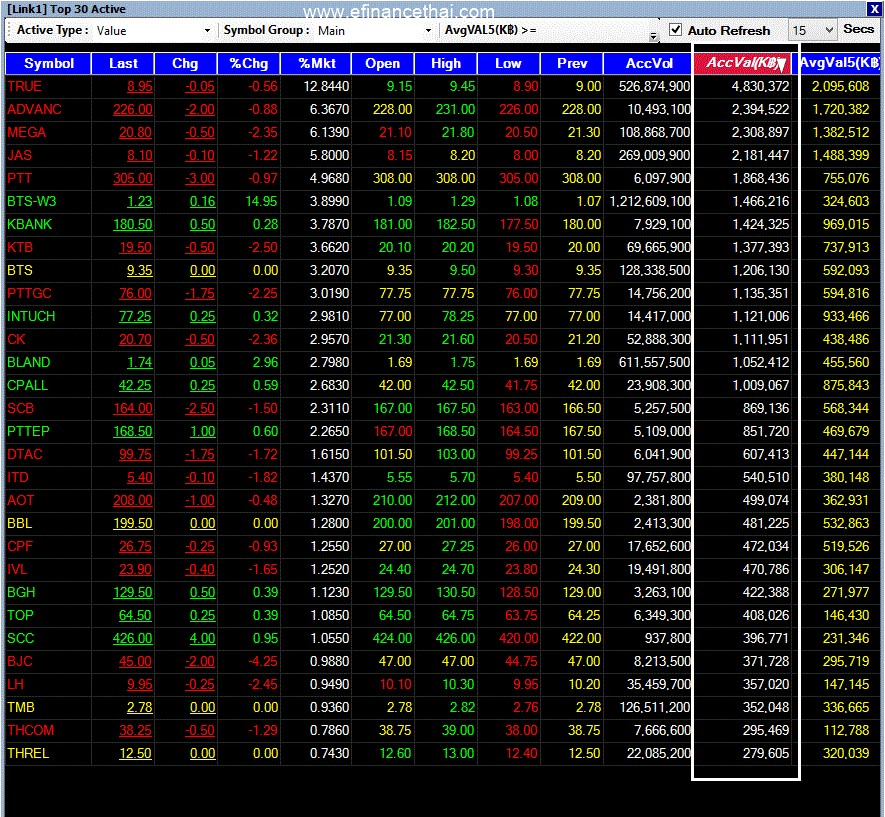Select the THCOM symbol
This screenshot has width=885, height=817.
tap(30, 730)
